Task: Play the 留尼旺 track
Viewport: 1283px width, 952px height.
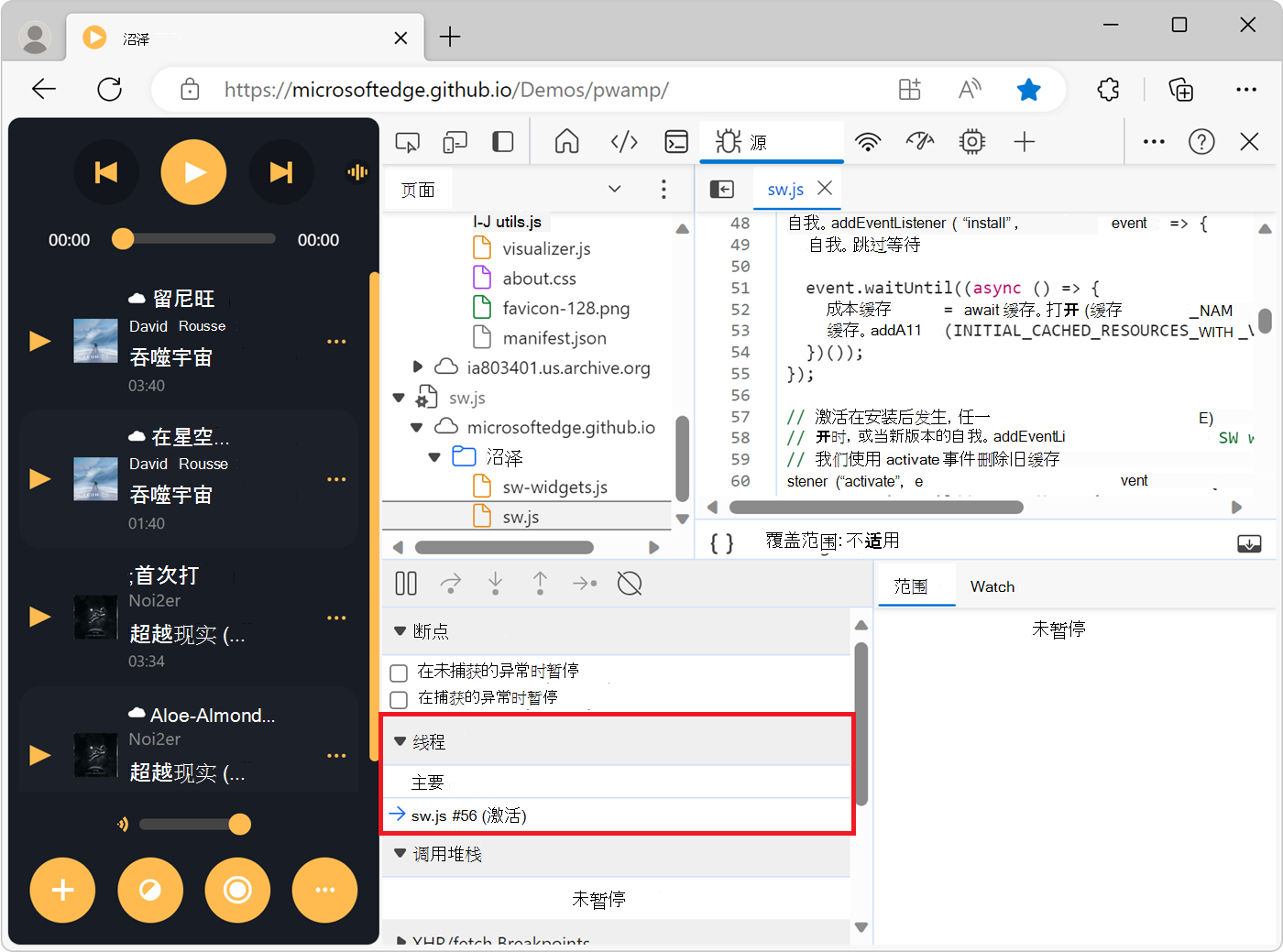Action: [40, 340]
